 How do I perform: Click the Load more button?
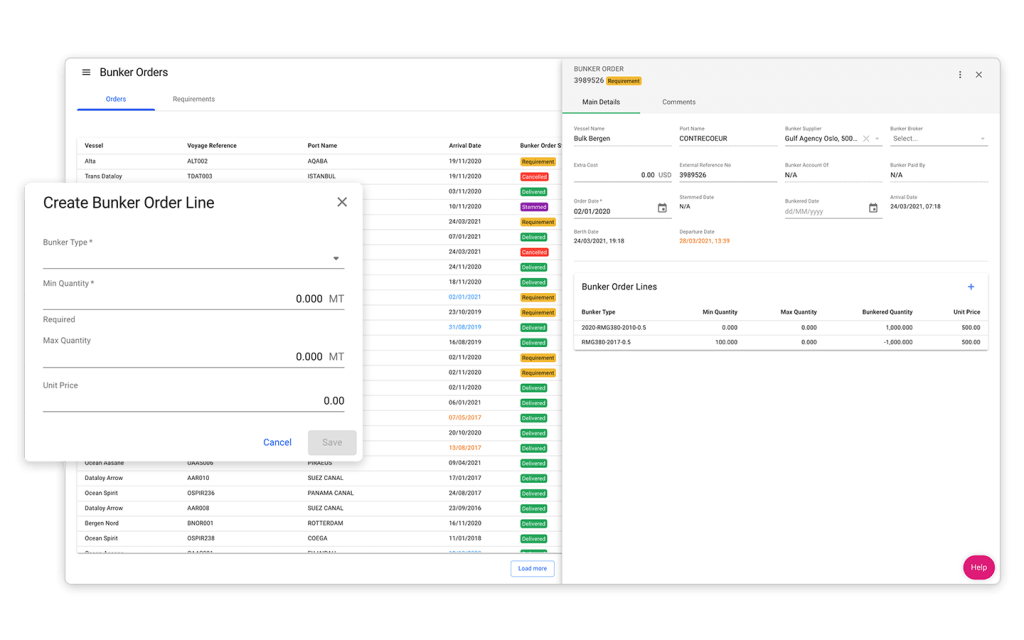[530, 567]
